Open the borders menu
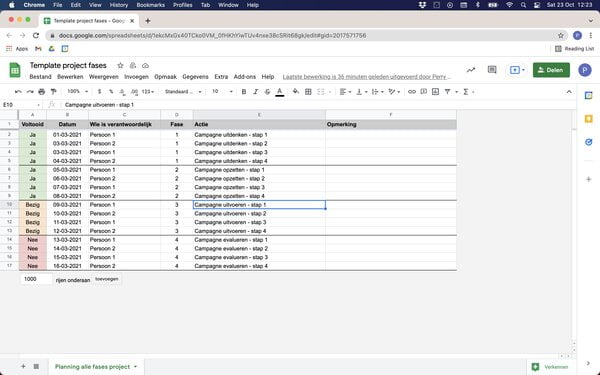Viewport: 600px width, 375px height. [x=308, y=92]
